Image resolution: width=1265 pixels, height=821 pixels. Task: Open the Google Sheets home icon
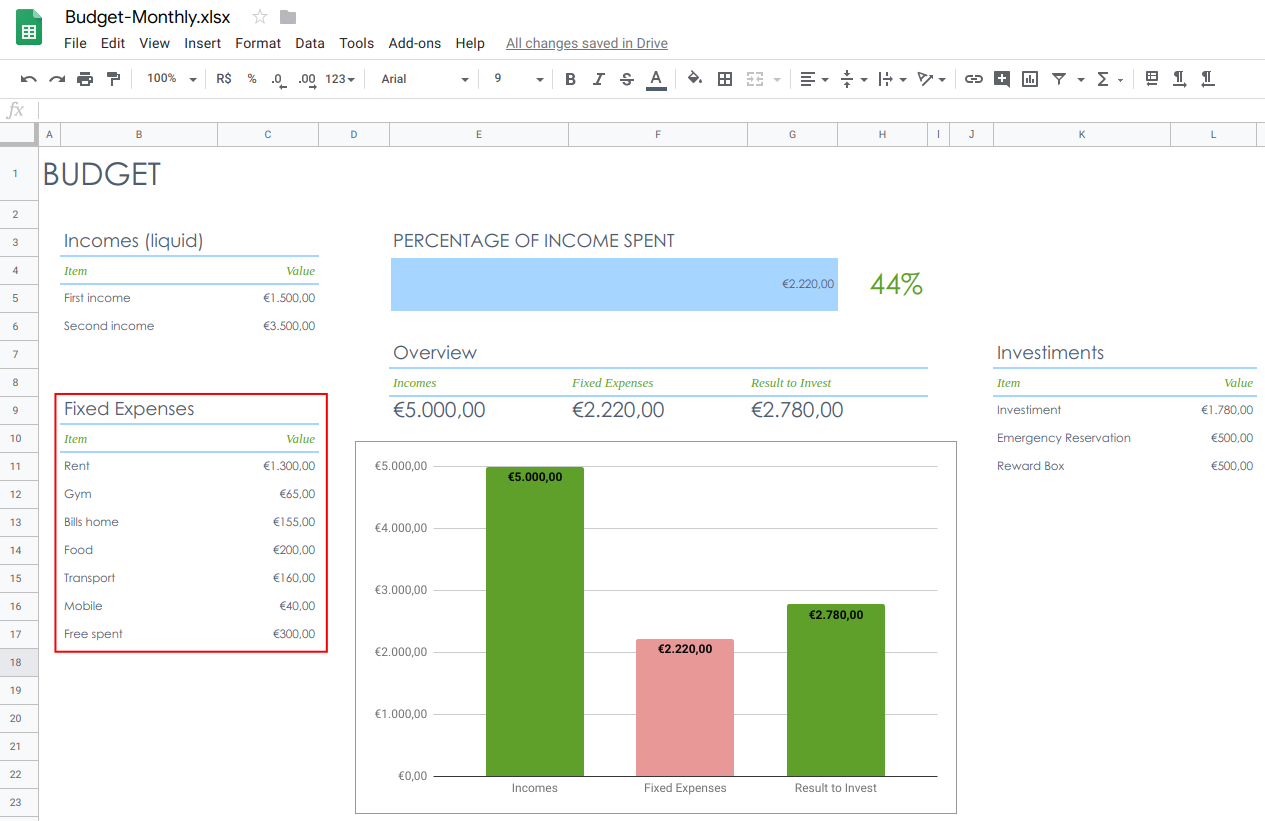(x=29, y=27)
